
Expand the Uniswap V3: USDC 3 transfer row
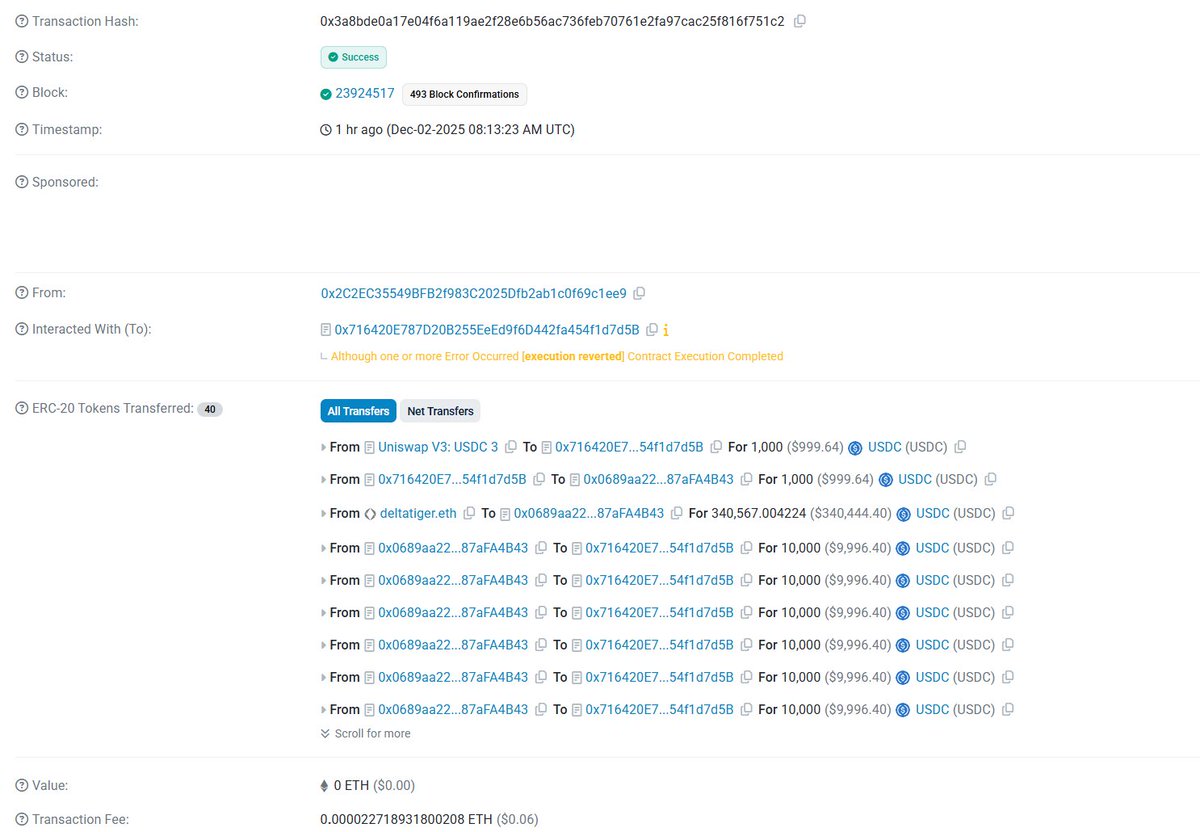coord(323,447)
